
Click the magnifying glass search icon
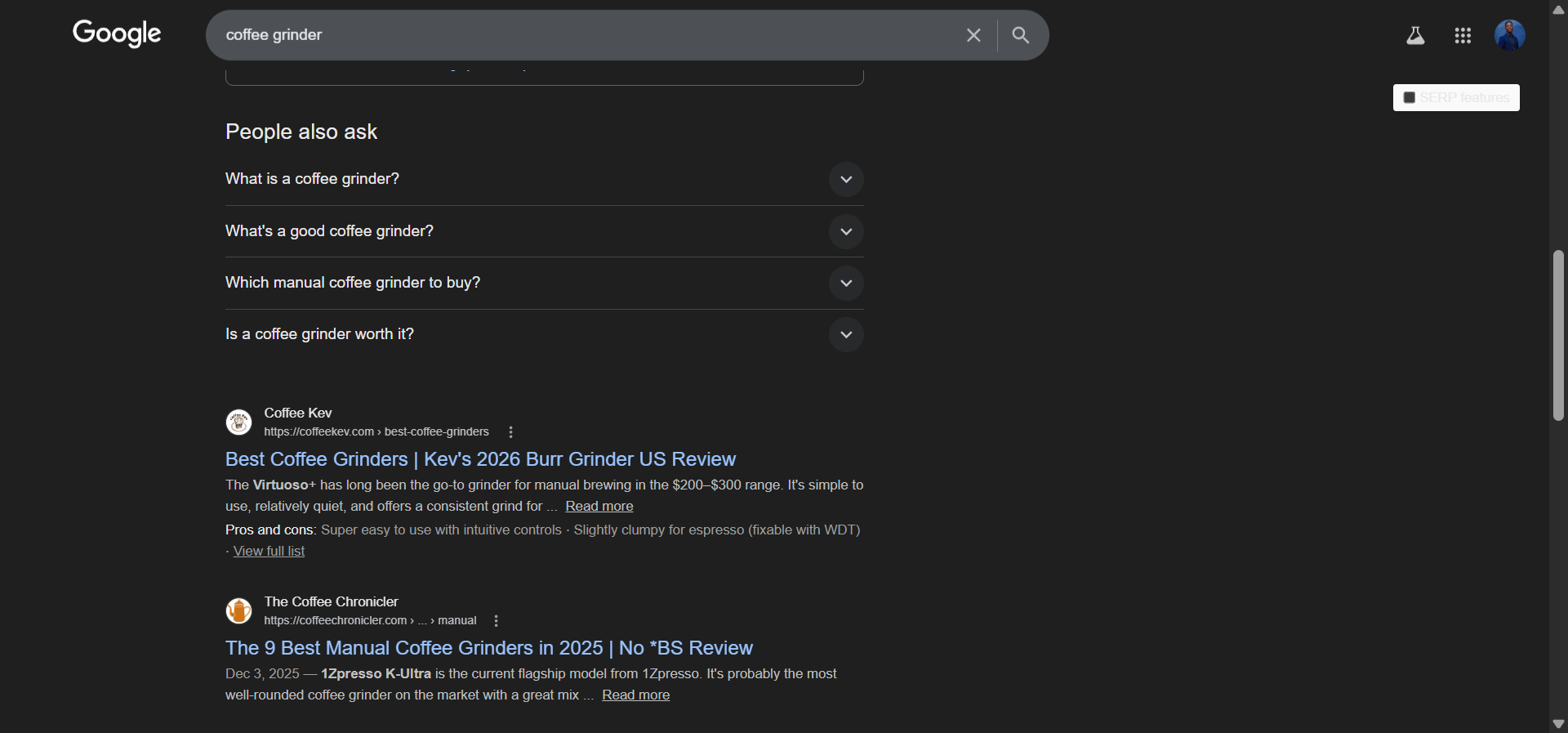coord(1021,35)
